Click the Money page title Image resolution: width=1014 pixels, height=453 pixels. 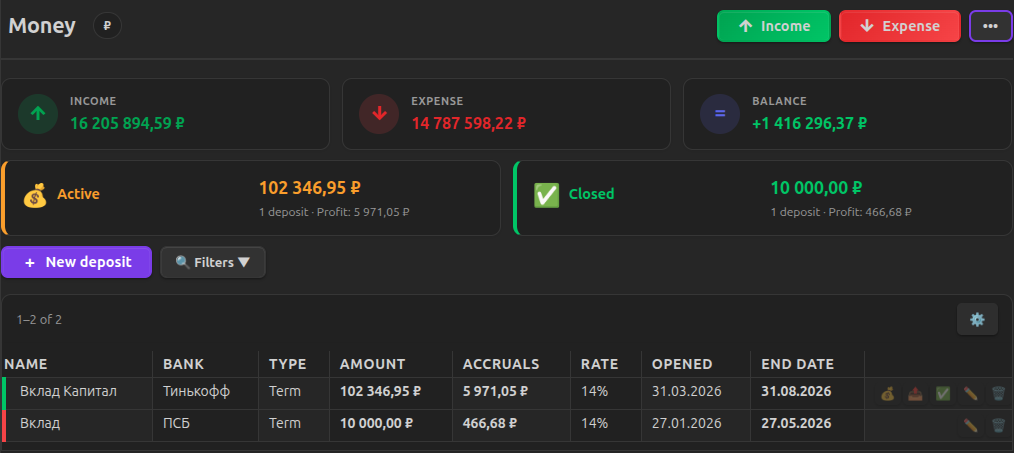pos(42,26)
